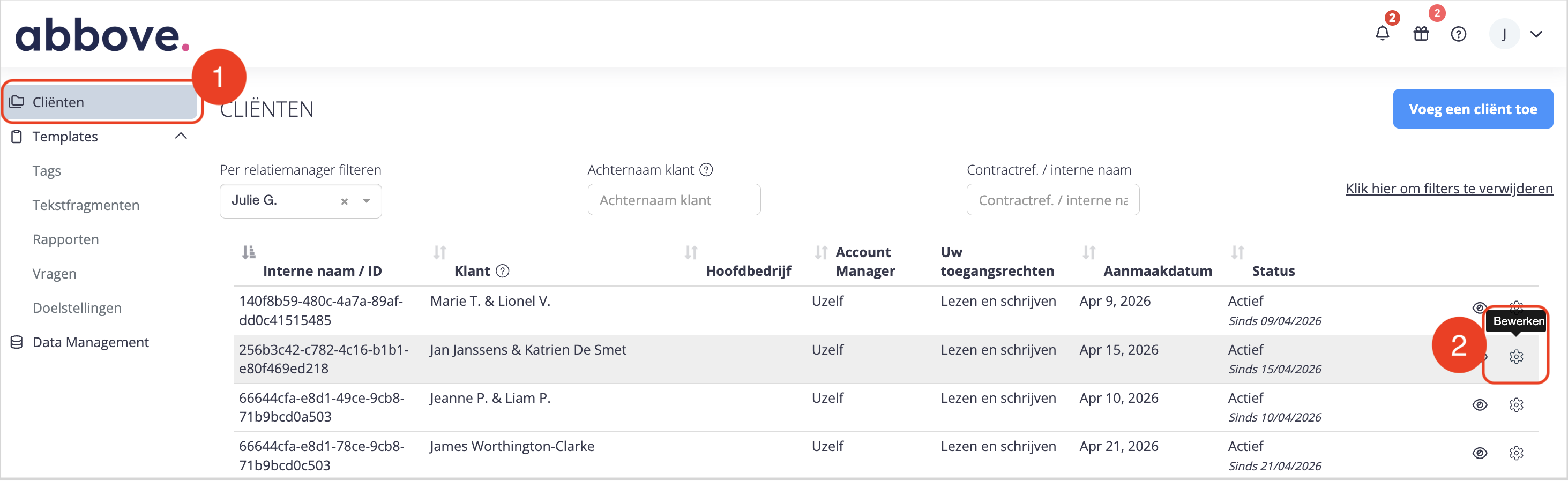1568x481 pixels.
Task: View James Worthington-Clarke with eye icon
Action: (x=1480, y=453)
